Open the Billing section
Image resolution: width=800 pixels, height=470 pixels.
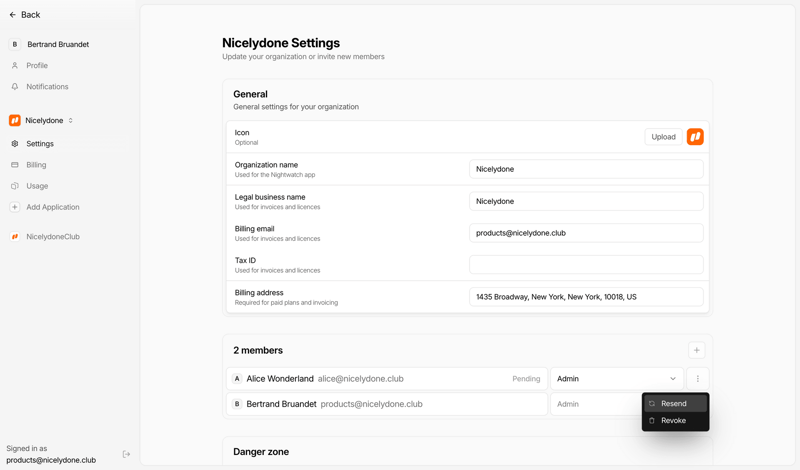(x=36, y=165)
